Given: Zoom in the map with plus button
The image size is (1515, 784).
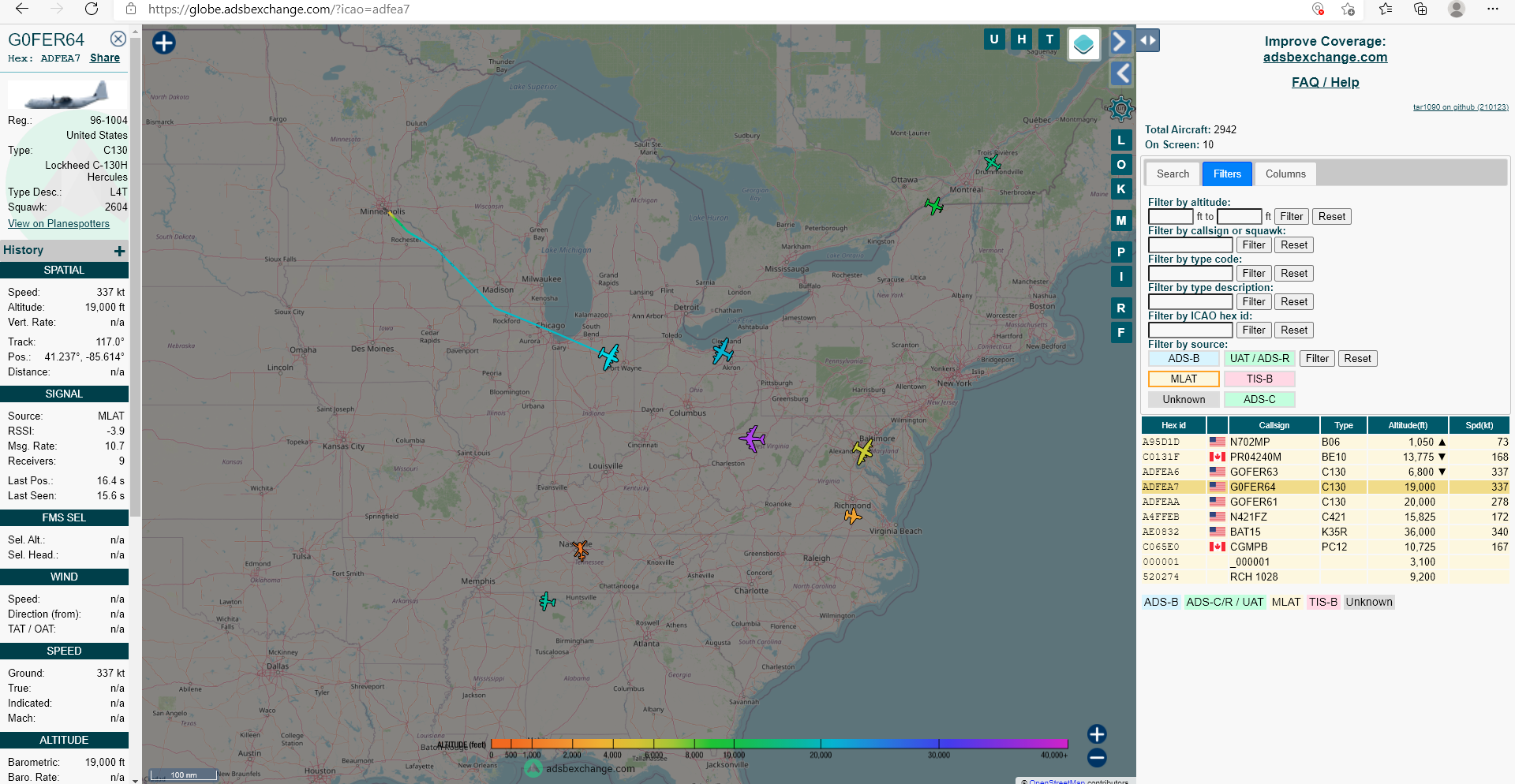Looking at the screenshot, I should [x=1097, y=734].
